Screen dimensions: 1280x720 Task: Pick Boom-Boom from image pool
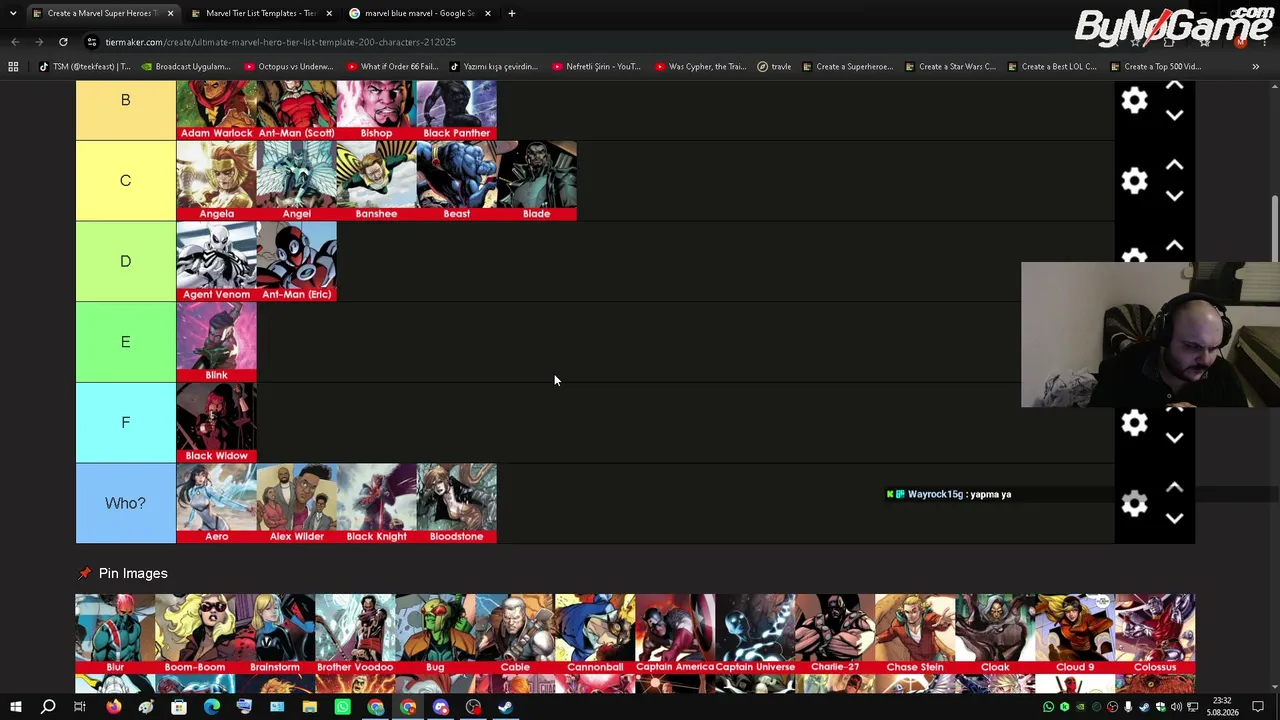(x=195, y=634)
